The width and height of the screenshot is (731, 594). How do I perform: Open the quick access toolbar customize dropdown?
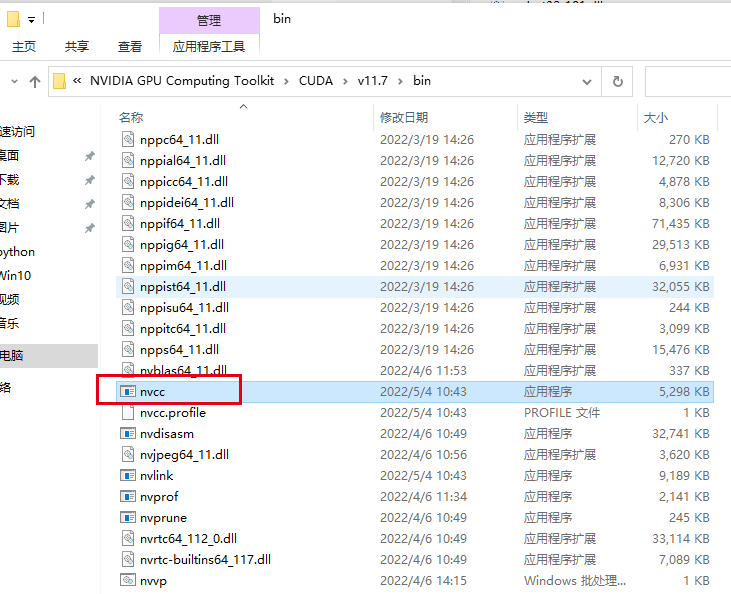(x=31, y=20)
